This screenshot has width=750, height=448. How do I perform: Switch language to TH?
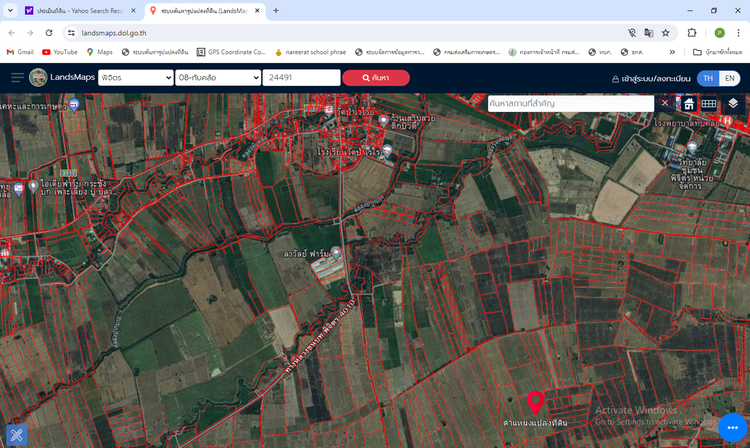coord(708,78)
